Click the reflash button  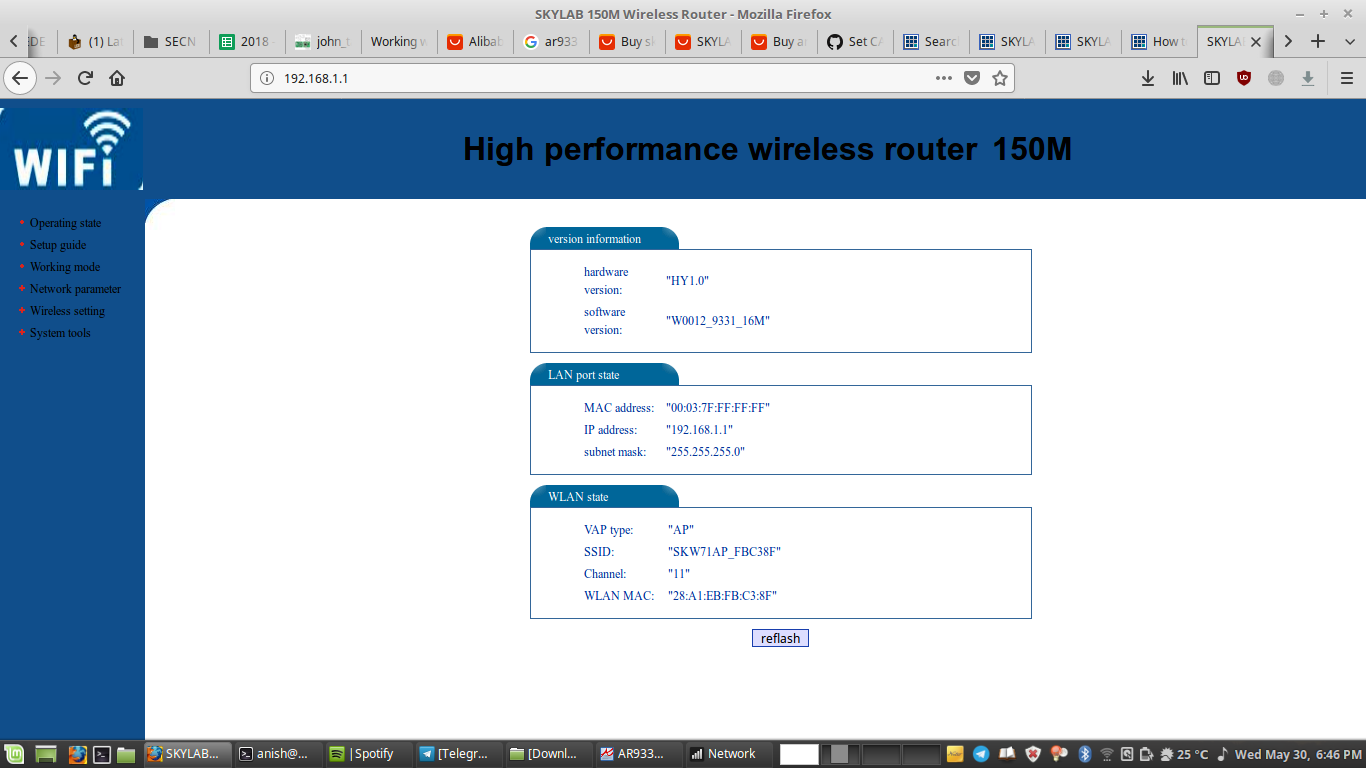pos(780,638)
